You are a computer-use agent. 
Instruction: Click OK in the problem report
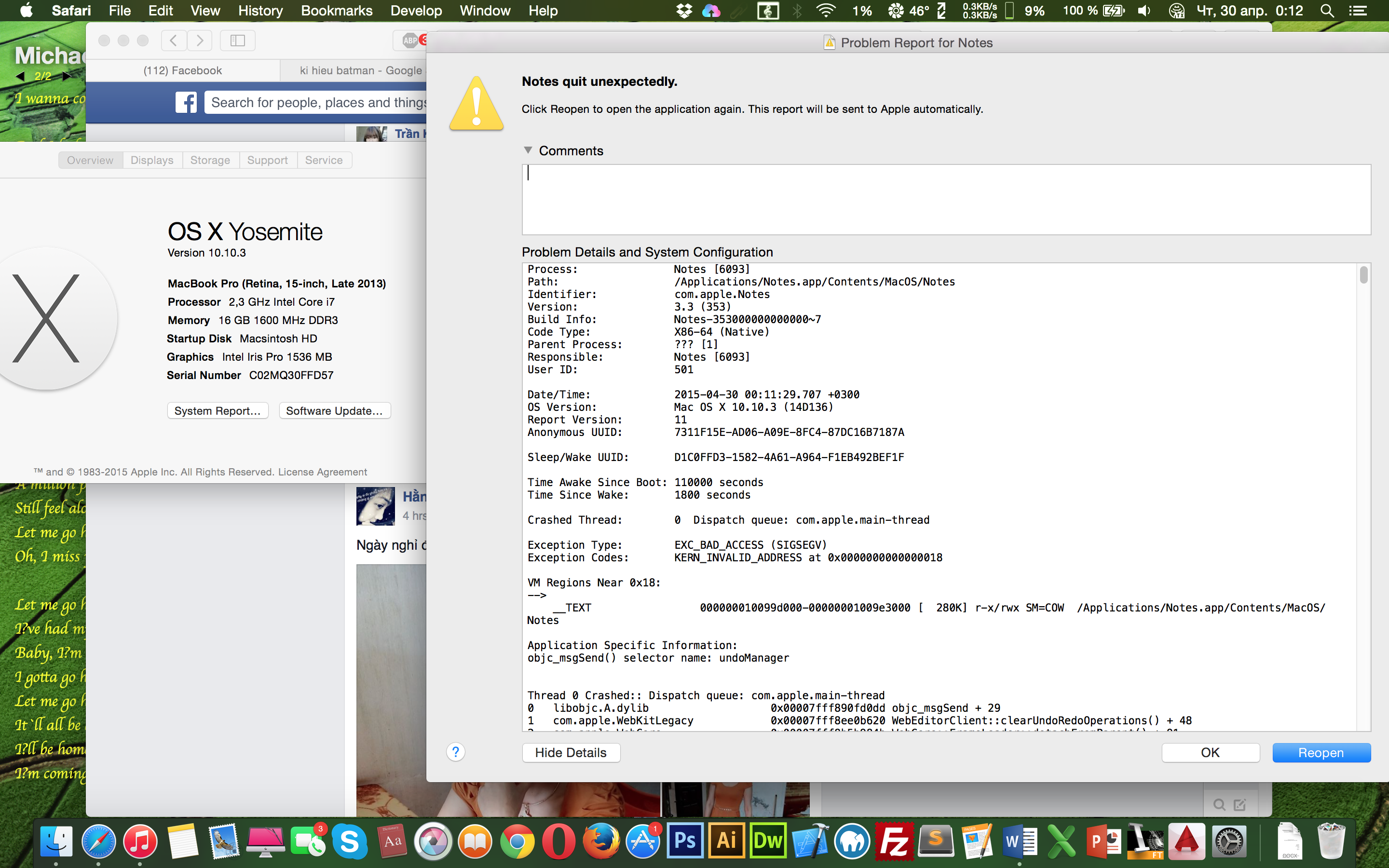pos(1211,753)
